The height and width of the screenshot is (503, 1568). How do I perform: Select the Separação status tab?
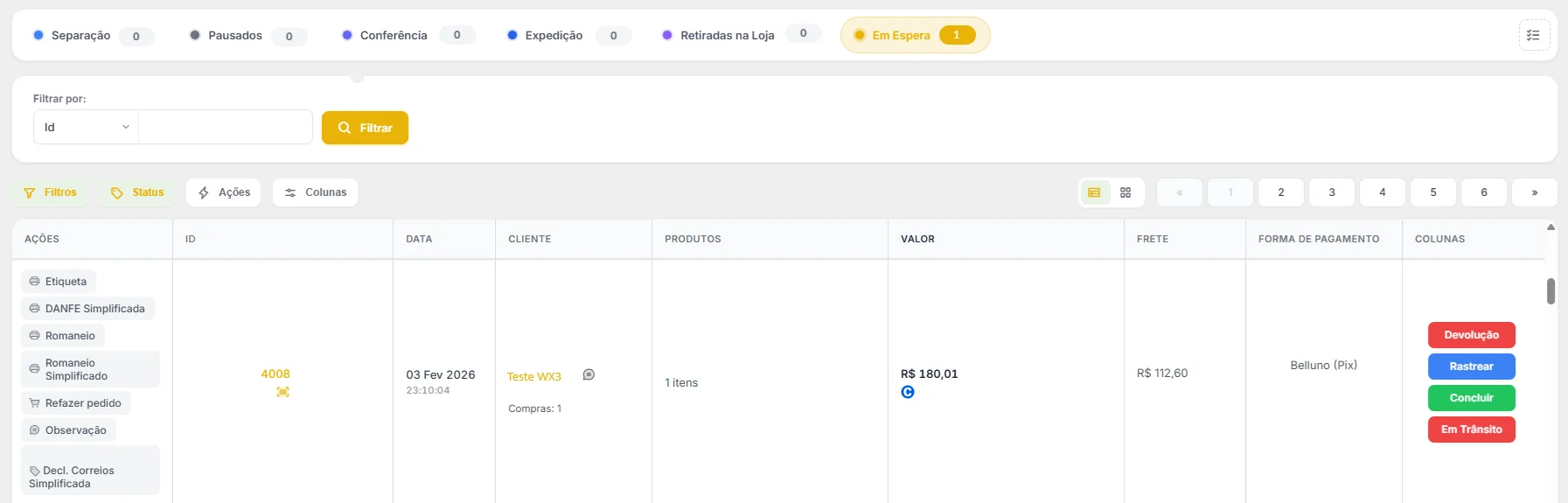[94, 36]
